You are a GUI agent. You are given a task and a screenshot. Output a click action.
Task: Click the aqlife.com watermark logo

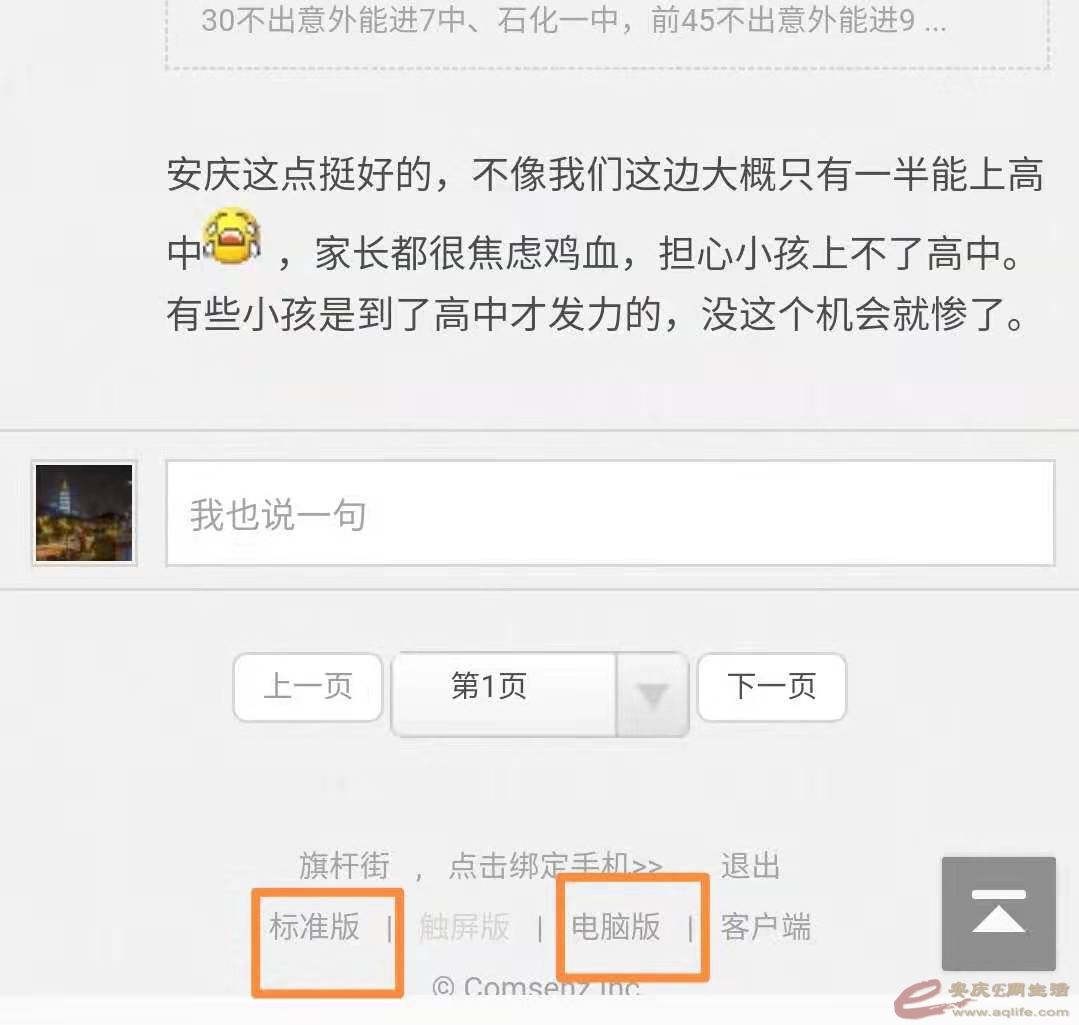(982, 1000)
